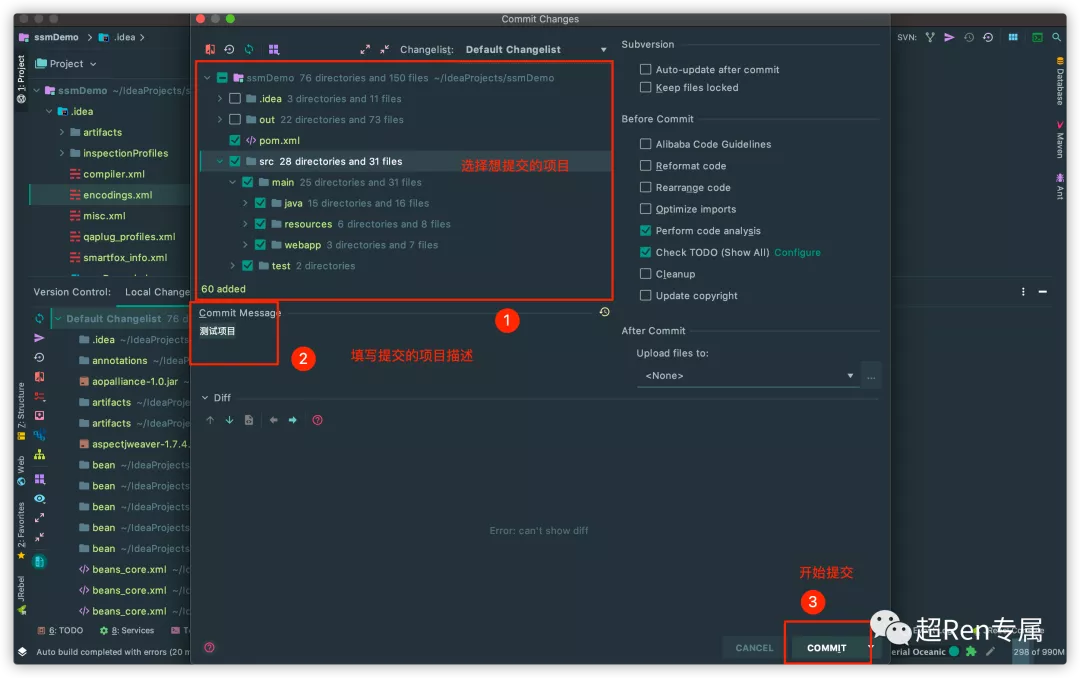Image resolution: width=1080 pixels, height=678 pixels.
Task: Refresh changes in commit dialog toolbar
Action: tap(249, 50)
